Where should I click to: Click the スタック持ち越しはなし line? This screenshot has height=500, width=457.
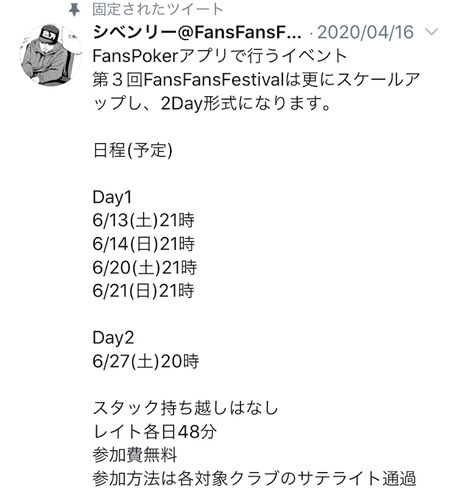click(x=185, y=408)
